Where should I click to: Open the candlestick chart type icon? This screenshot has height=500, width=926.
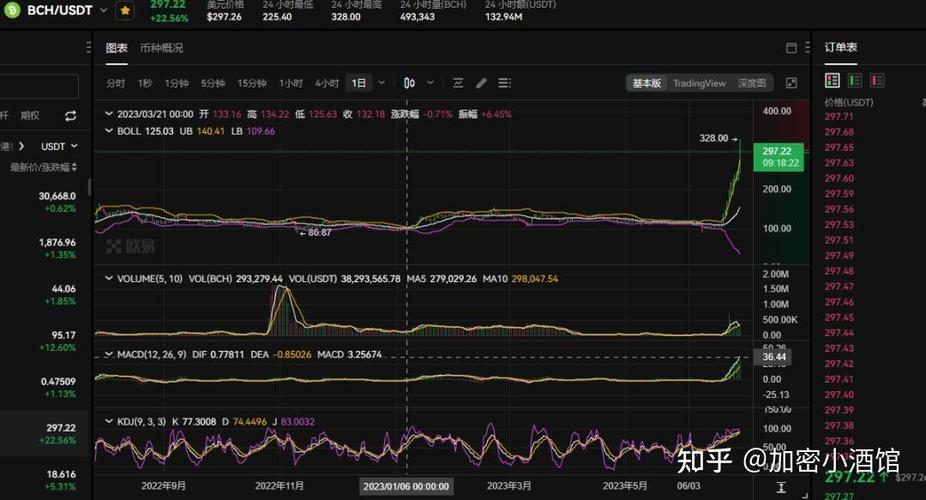[x=410, y=83]
